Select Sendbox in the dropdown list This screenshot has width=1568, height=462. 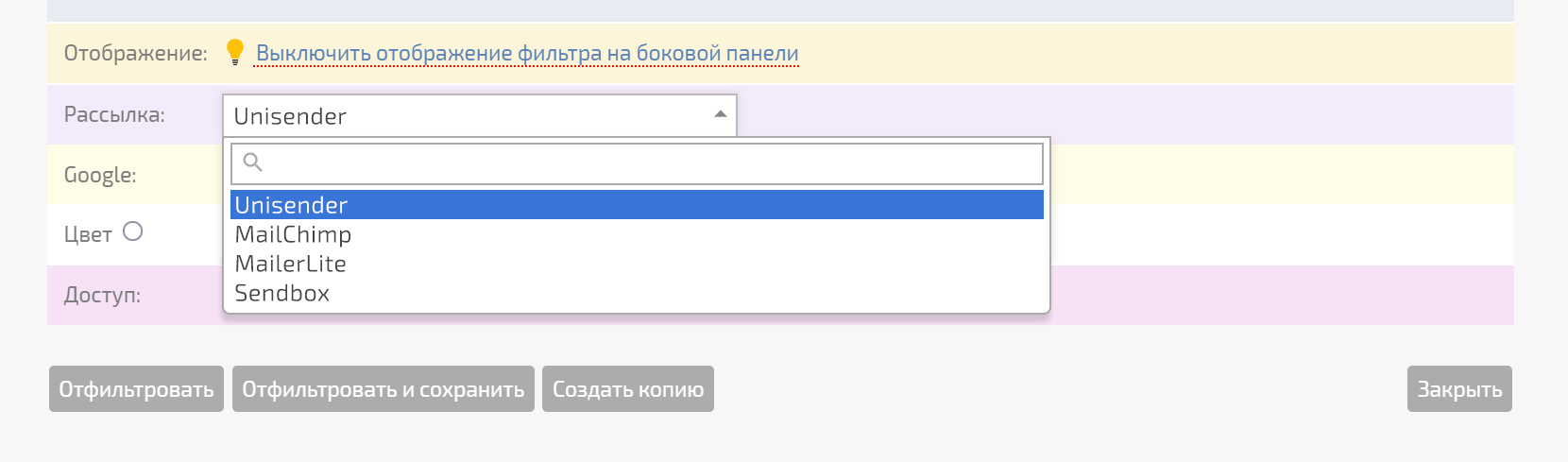coord(282,293)
